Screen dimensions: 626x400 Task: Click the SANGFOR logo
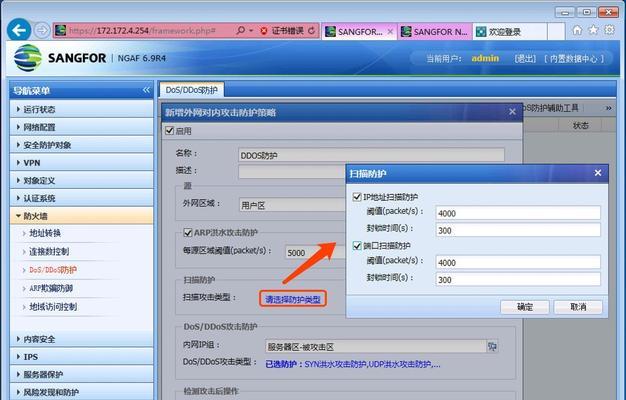(x=60, y=58)
